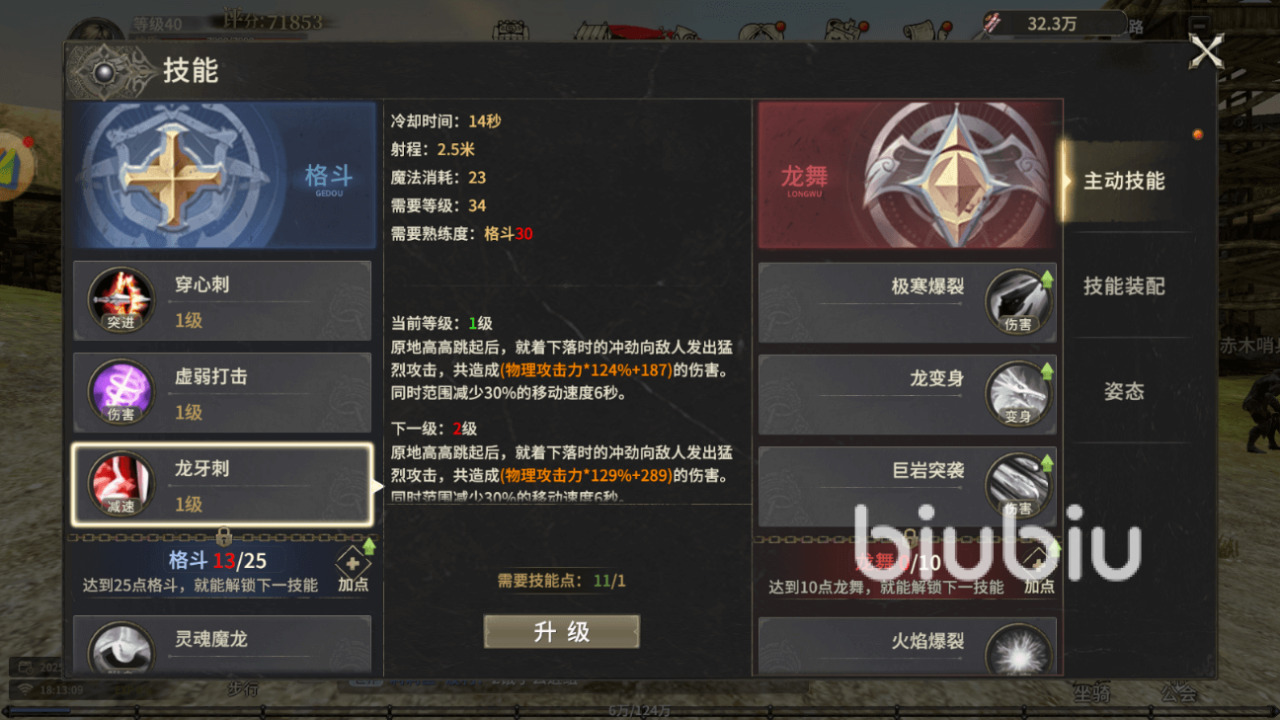Click the 需要技能点 11/1 label
Viewport: 1280px width, 720px height.
[562, 580]
